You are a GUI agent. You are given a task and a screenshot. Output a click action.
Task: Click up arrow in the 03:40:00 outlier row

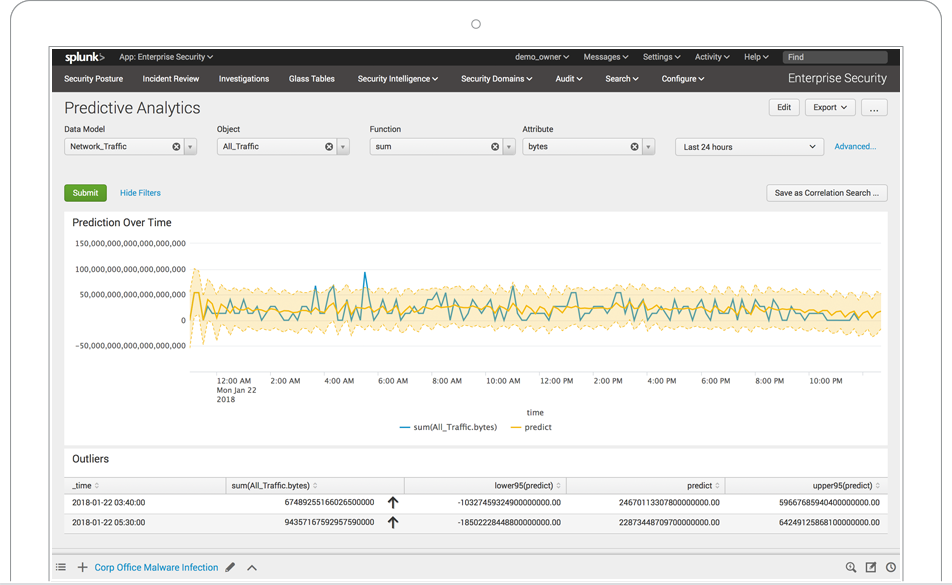tap(393, 502)
